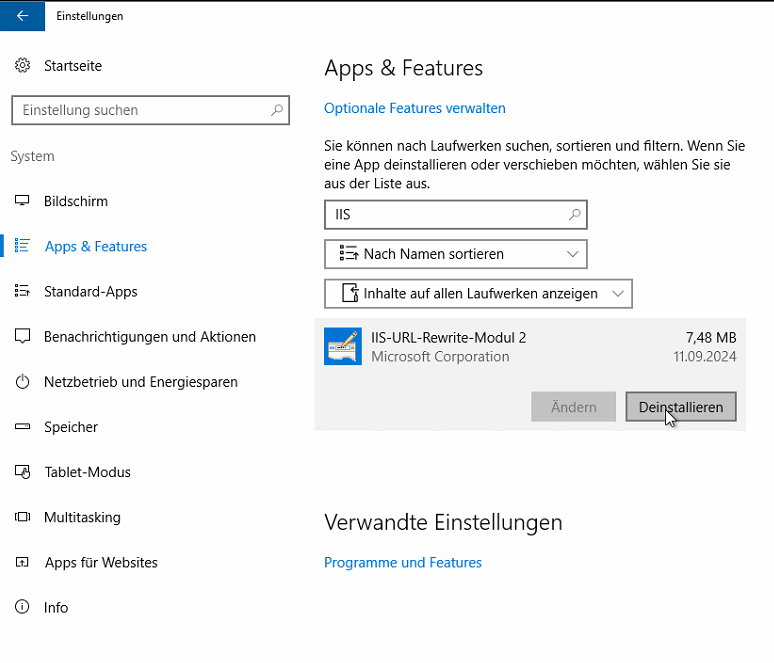Image resolution: width=774 pixels, height=663 pixels.
Task: Click the IIS-URL-Rewrite-Modul app icon
Action: 343,347
